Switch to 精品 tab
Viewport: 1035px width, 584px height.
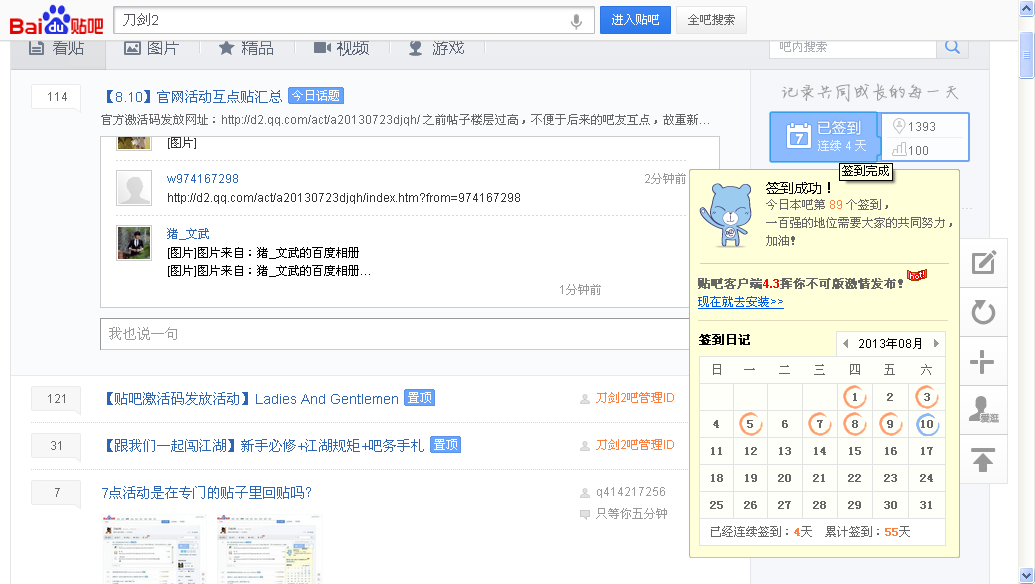pos(246,48)
